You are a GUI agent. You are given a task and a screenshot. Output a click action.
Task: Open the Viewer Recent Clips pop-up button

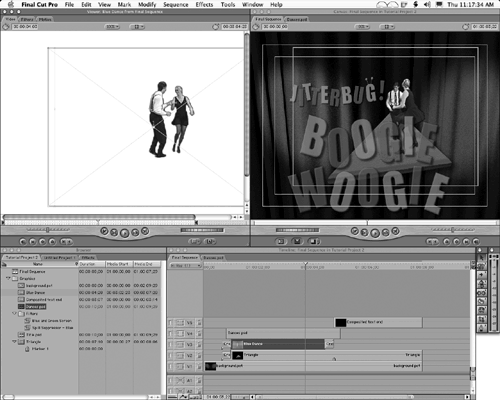pos(195,241)
